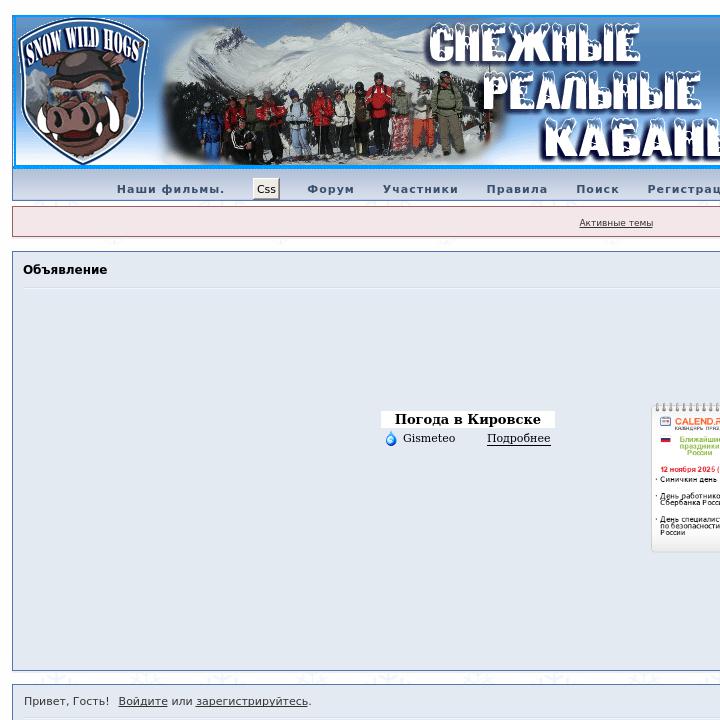Open the Регистрация menu item
720x720 pixels.
[684, 189]
